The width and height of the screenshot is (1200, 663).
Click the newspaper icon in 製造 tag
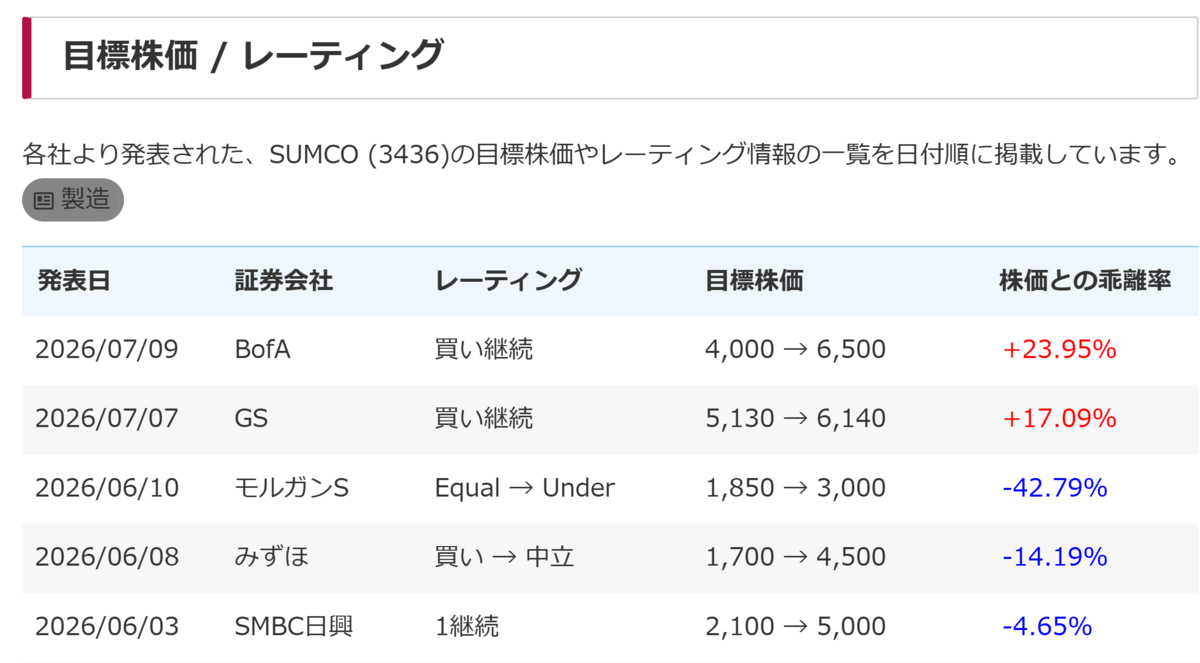click(x=44, y=200)
